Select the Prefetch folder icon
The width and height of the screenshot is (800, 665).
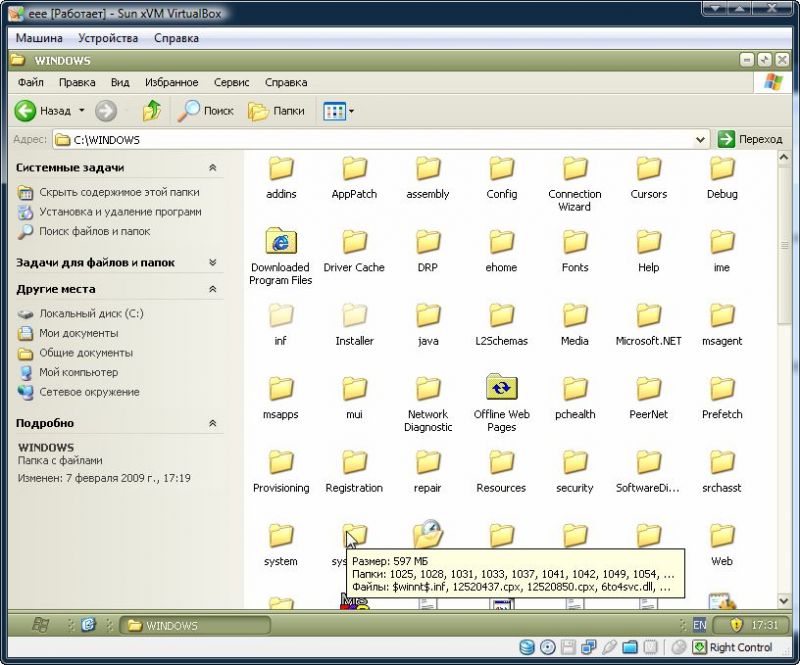(722, 389)
